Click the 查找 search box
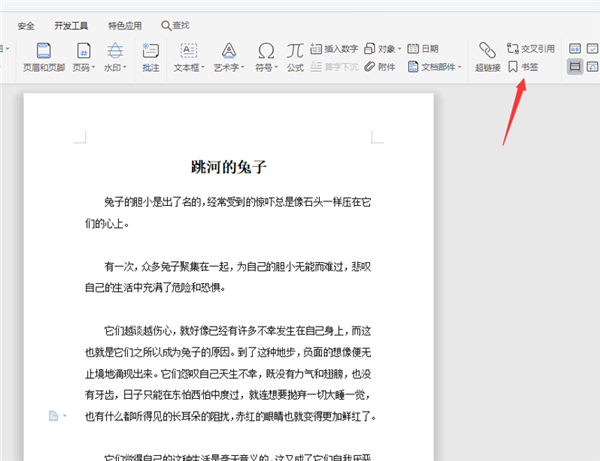The height and width of the screenshot is (461, 600). coord(175,24)
